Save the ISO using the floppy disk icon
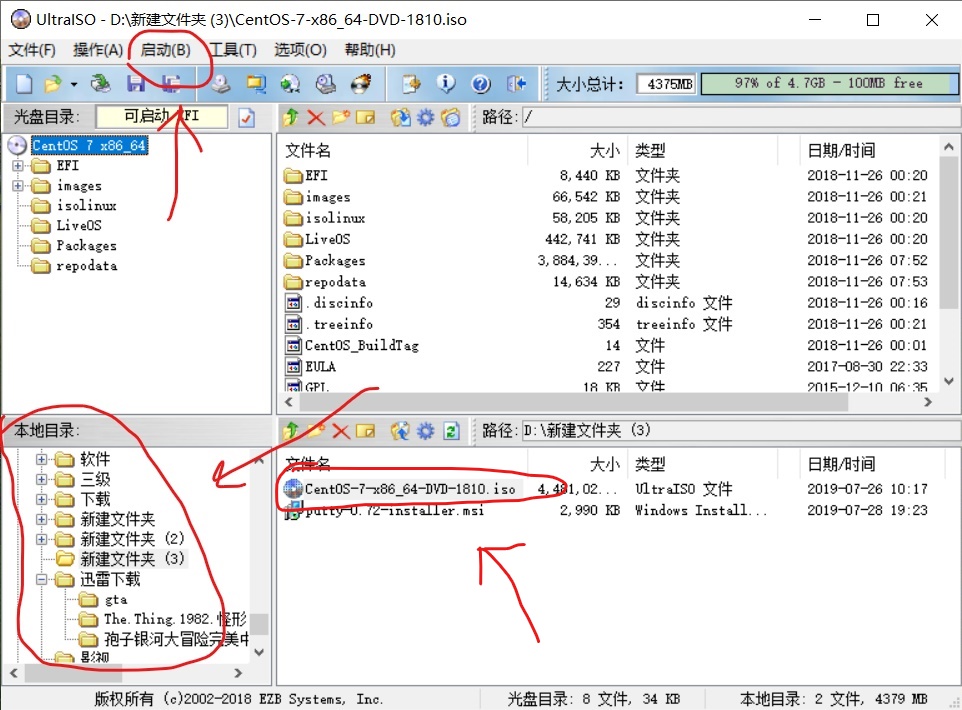The height and width of the screenshot is (710, 962). (x=136, y=83)
